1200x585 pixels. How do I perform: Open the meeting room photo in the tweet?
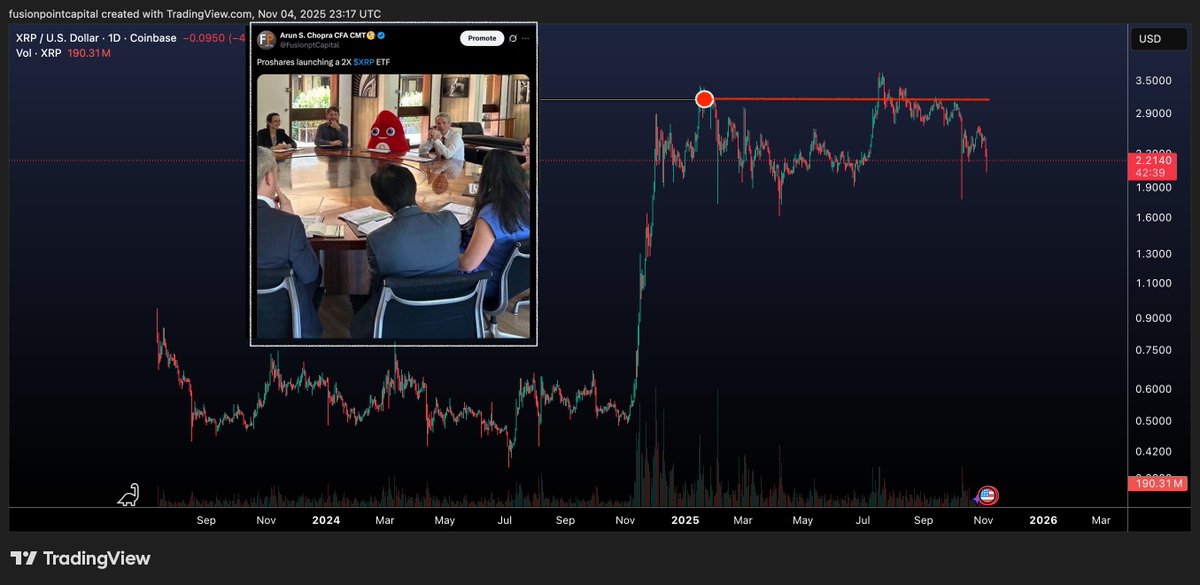pyautogui.click(x=393, y=205)
